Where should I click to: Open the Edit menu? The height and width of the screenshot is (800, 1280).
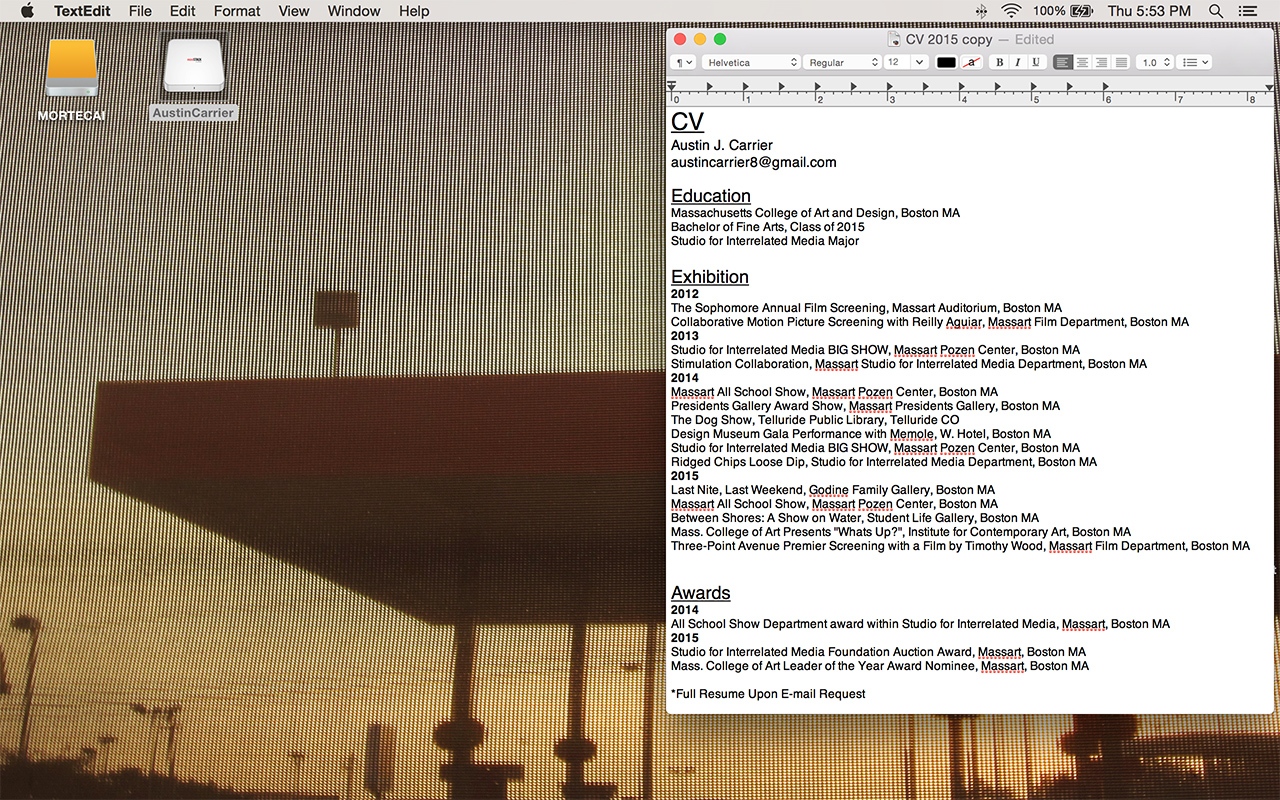tap(182, 11)
